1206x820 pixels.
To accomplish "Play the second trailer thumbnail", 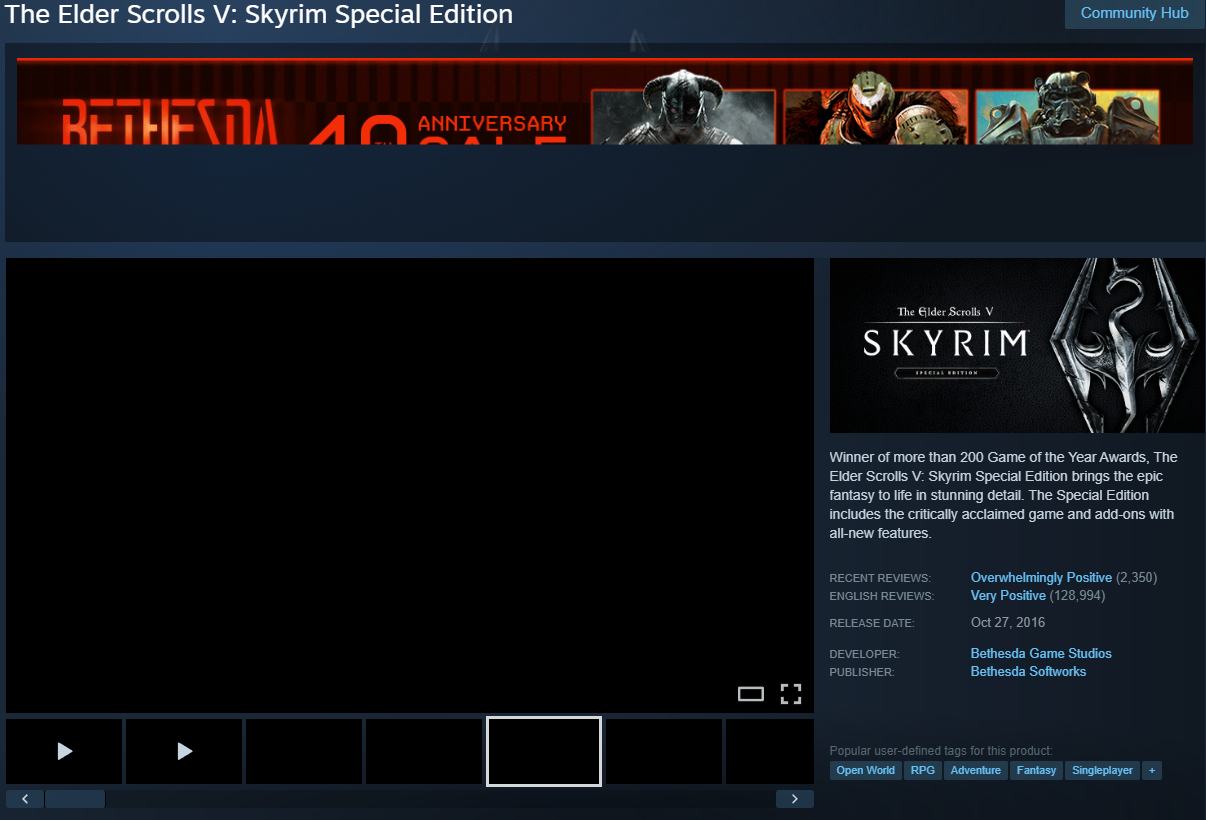I will coord(184,751).
